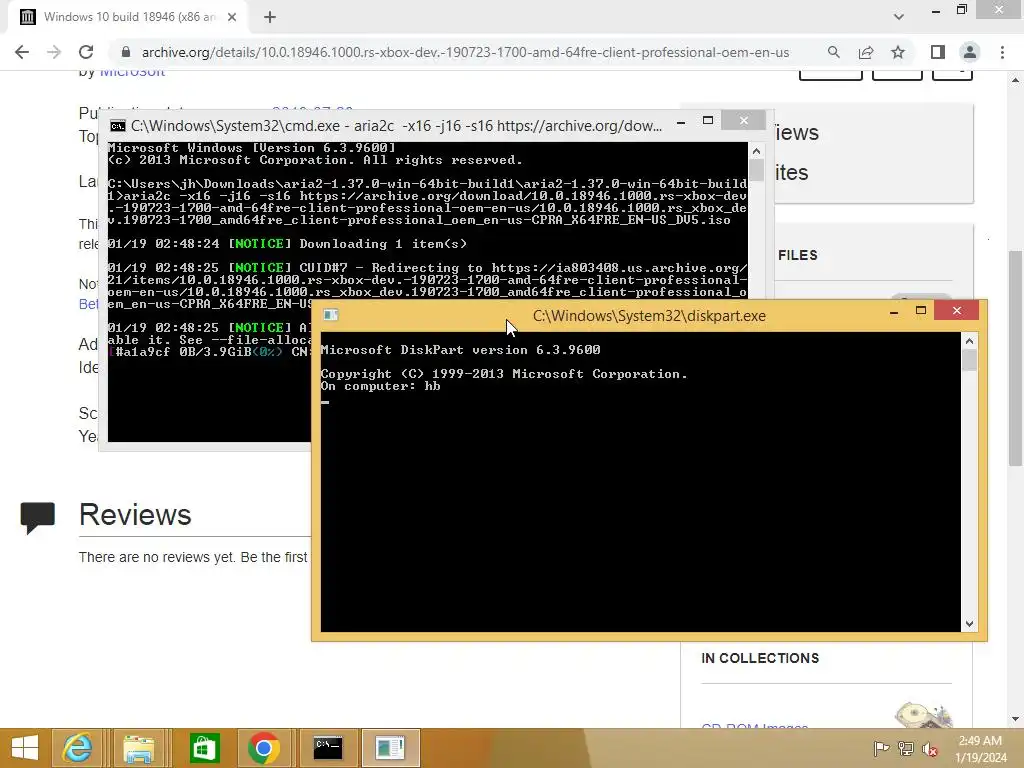This screenshot has width=1024, height=768.
Task: Click the FILES heading in sidebar
Action: (797, 255)
